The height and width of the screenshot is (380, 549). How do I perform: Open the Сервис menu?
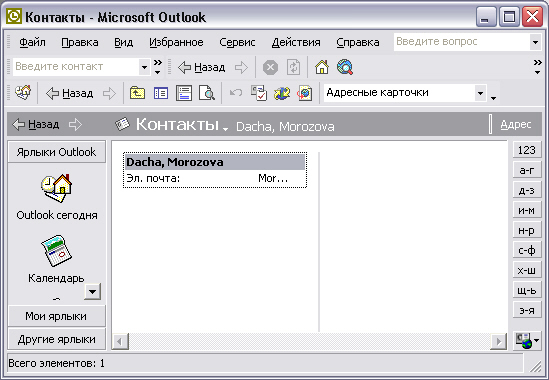coord(237,42)
